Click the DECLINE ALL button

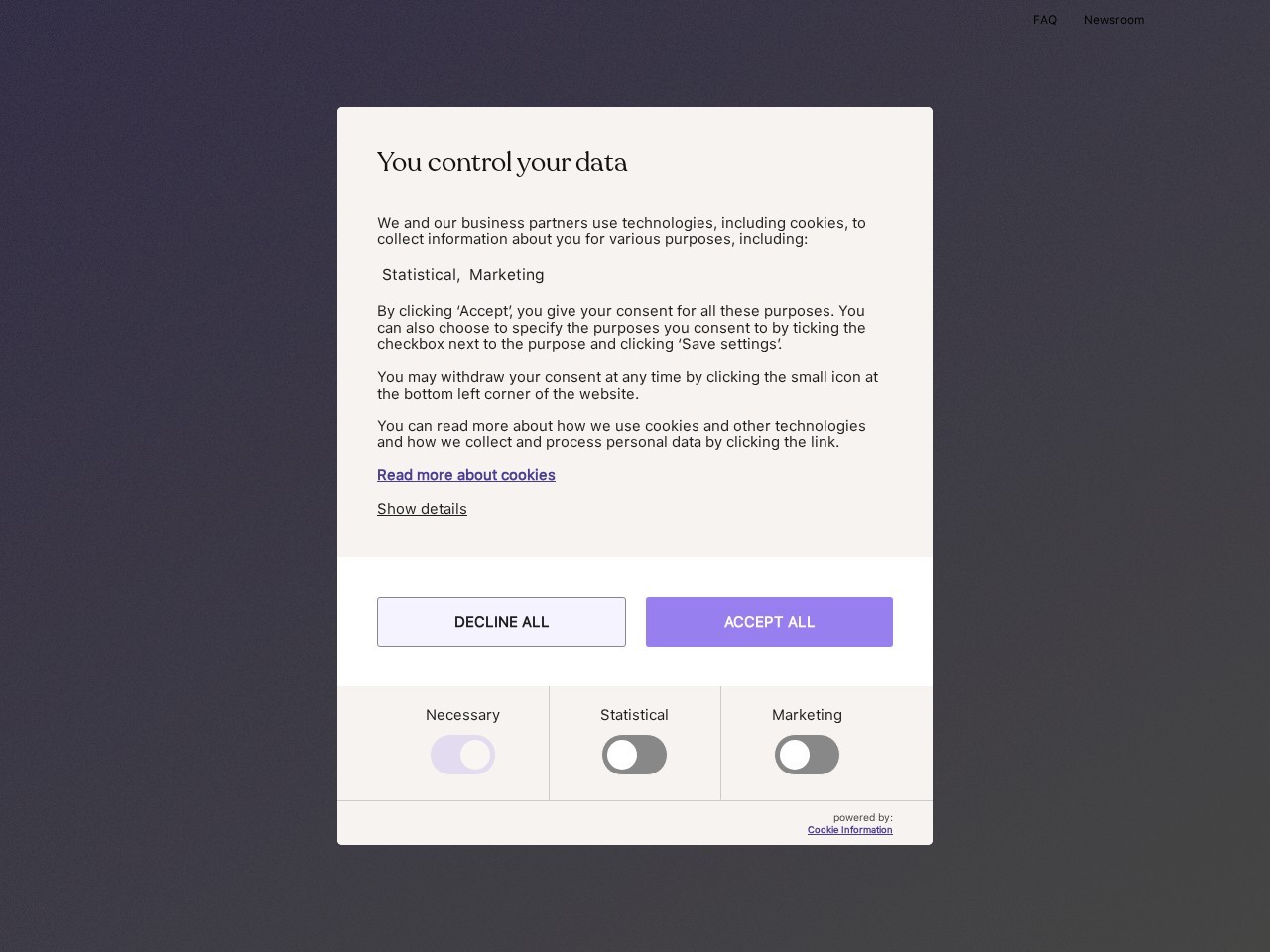coord(501,622)
